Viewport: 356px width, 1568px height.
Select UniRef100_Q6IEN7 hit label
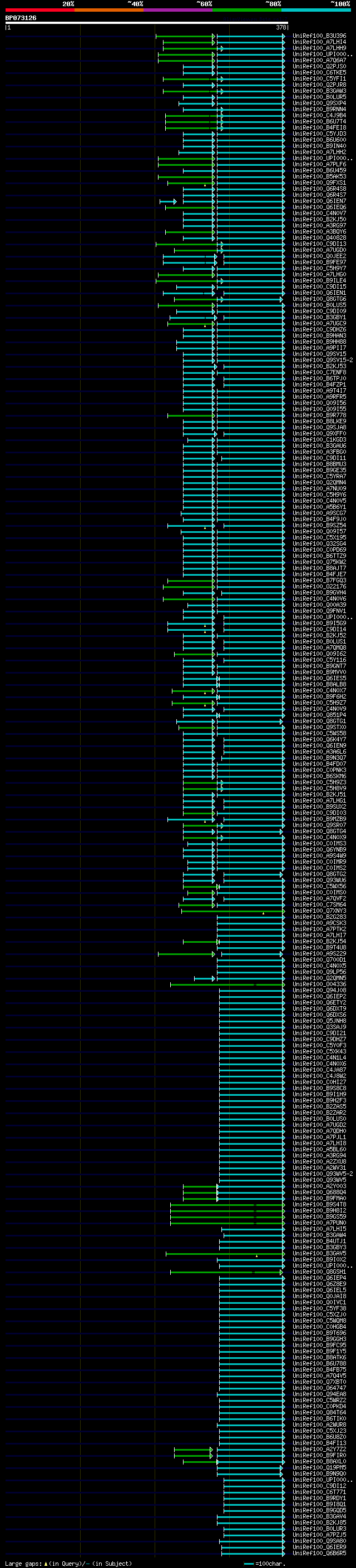tap(319, 201)
